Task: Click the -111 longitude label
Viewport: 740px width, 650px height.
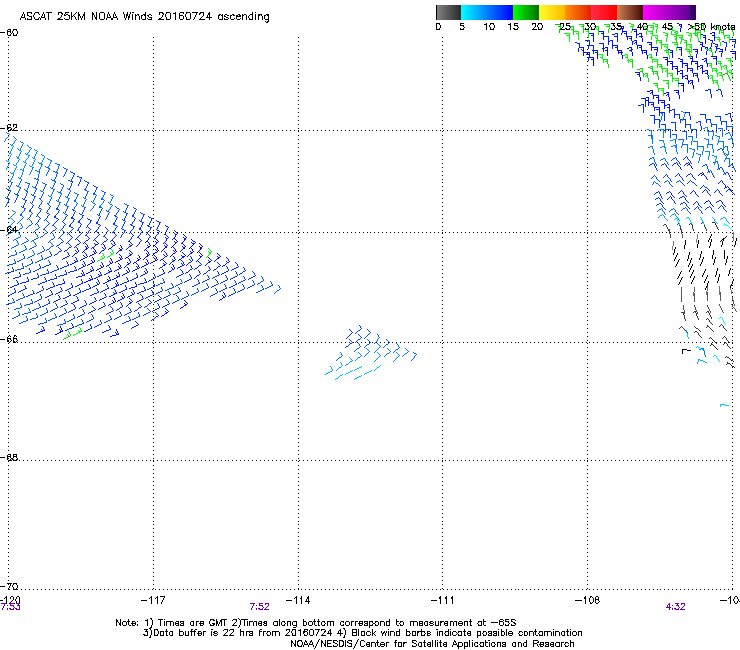Action: tap(443, 600)
